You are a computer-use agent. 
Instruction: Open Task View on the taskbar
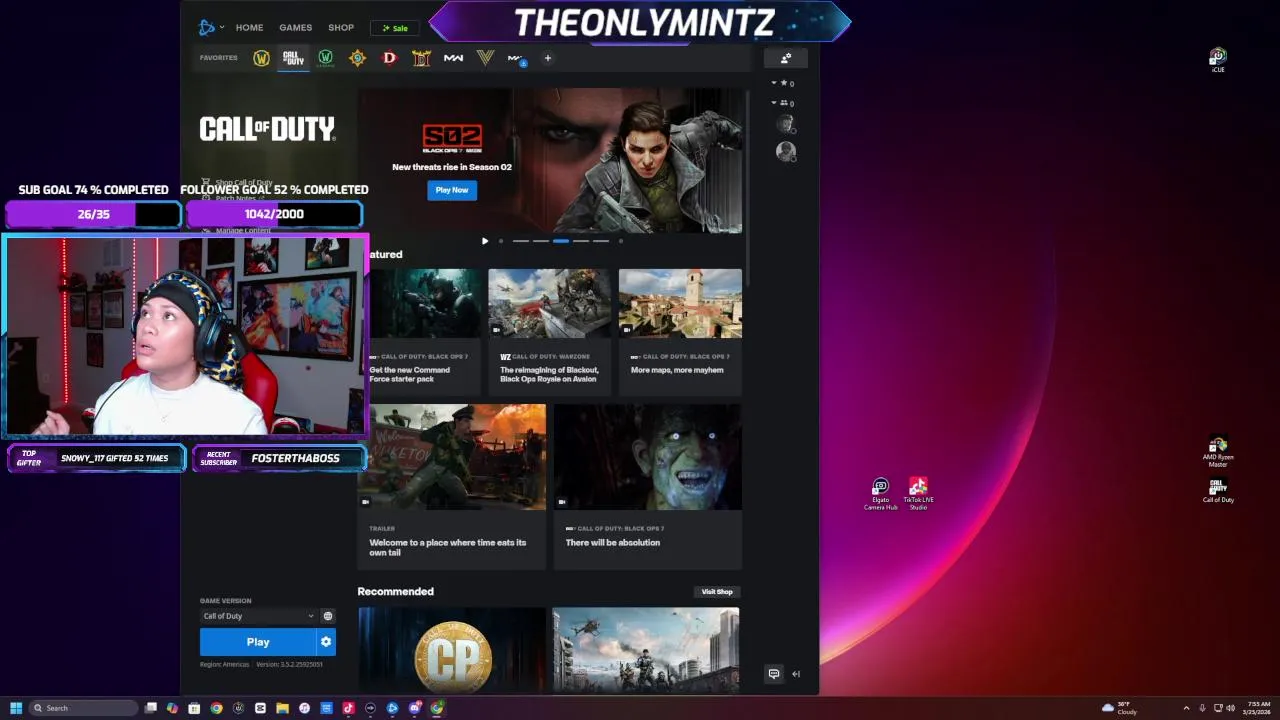[150, 708]
